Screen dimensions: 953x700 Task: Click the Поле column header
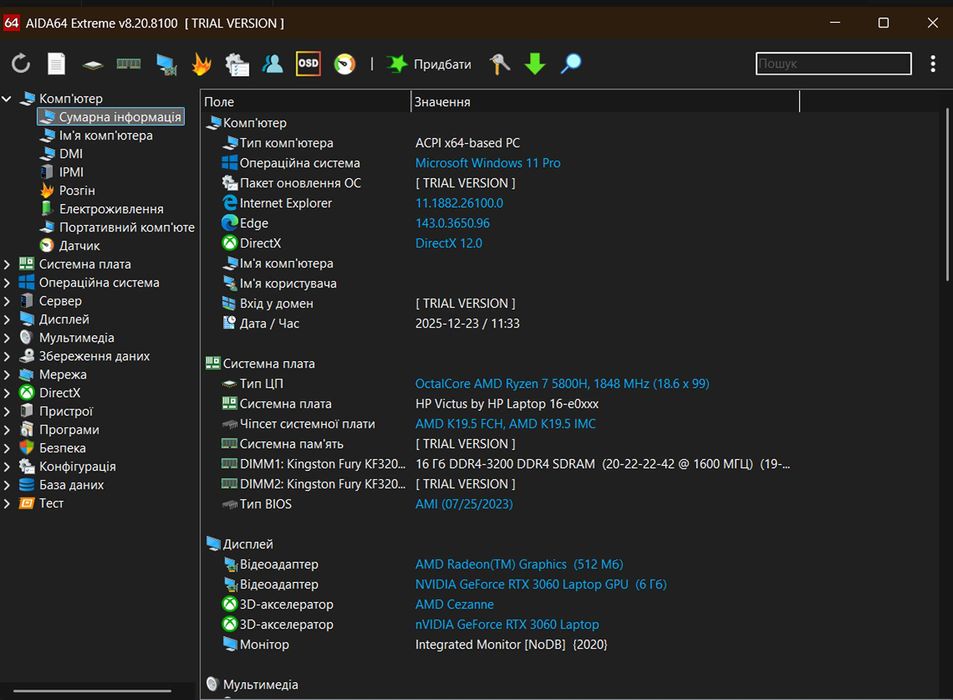click(306, 101)
